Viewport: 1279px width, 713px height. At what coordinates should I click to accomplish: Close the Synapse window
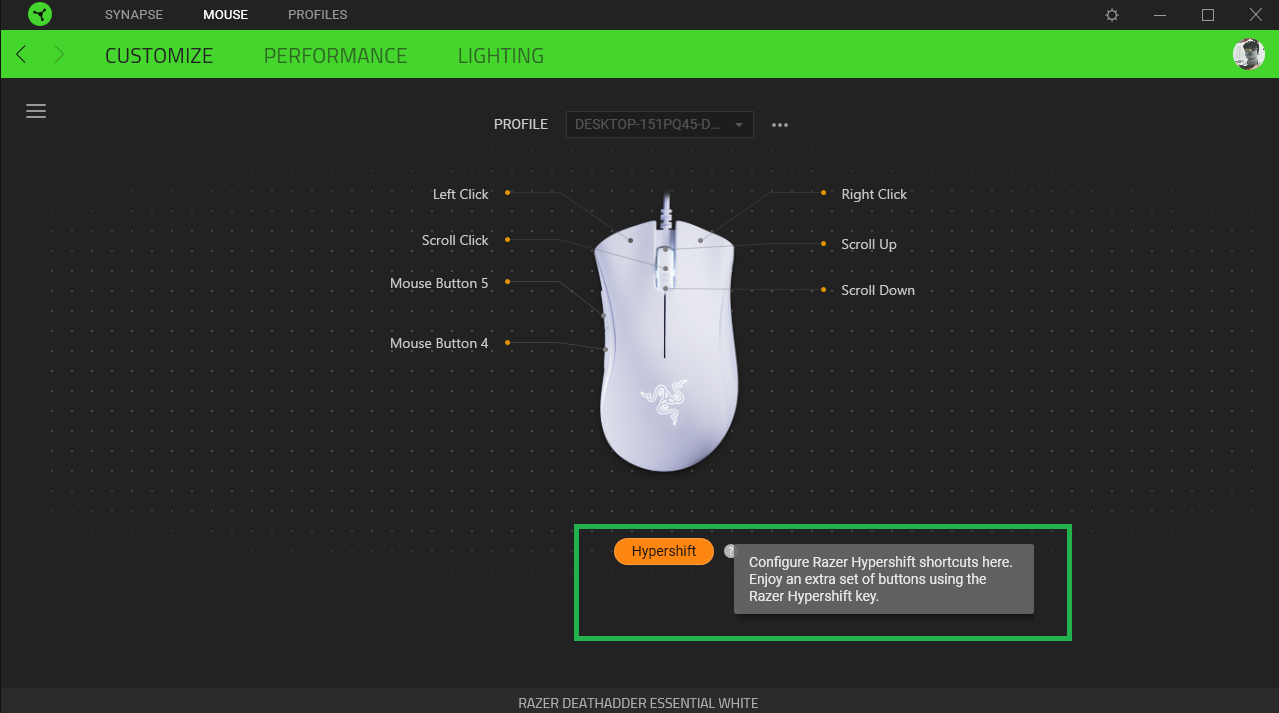(x=1256, y=15)
